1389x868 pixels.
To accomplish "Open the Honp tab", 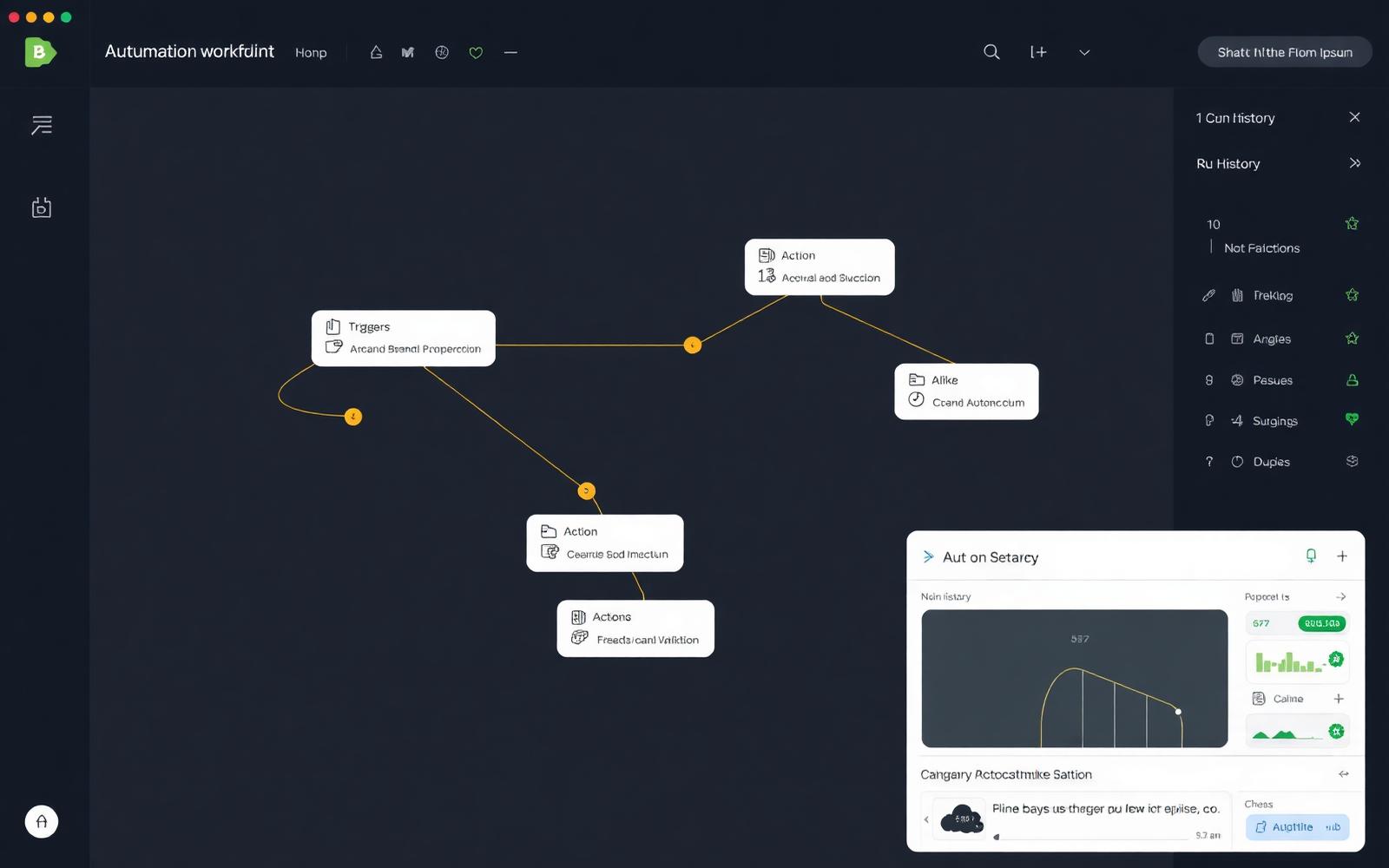I will (311, 53).
